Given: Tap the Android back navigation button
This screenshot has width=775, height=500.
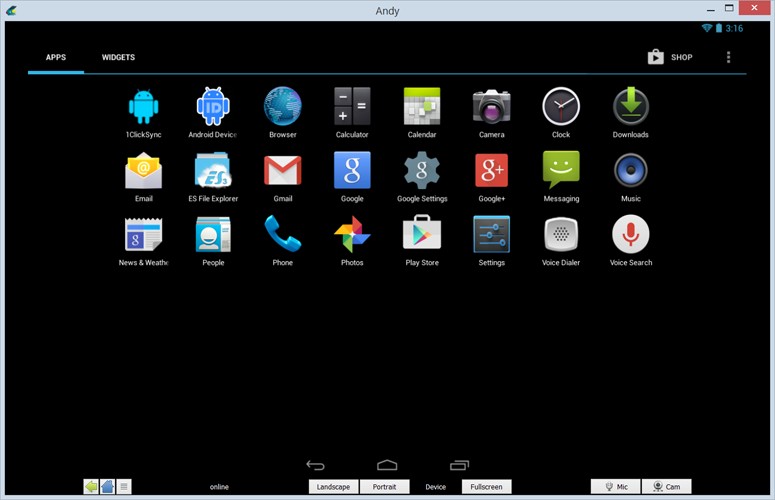Looking at the screenshot, I should (315, 465).
